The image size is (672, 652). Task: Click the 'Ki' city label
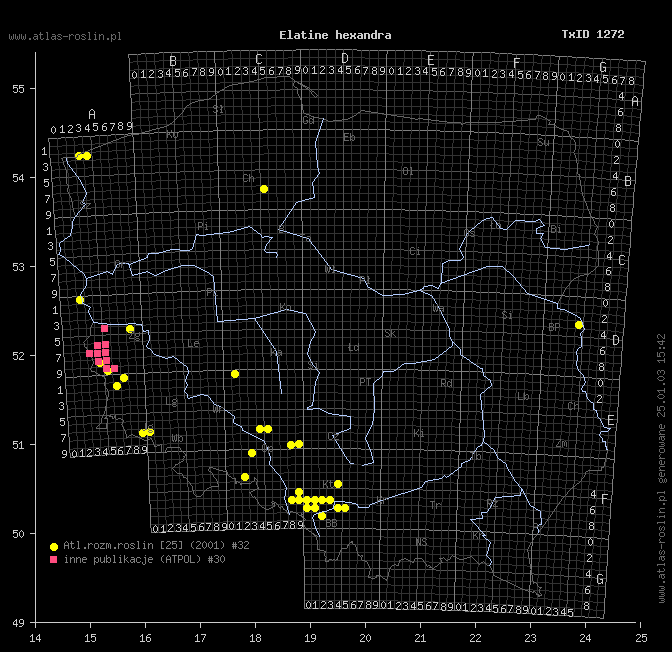[x=419, y=433]
